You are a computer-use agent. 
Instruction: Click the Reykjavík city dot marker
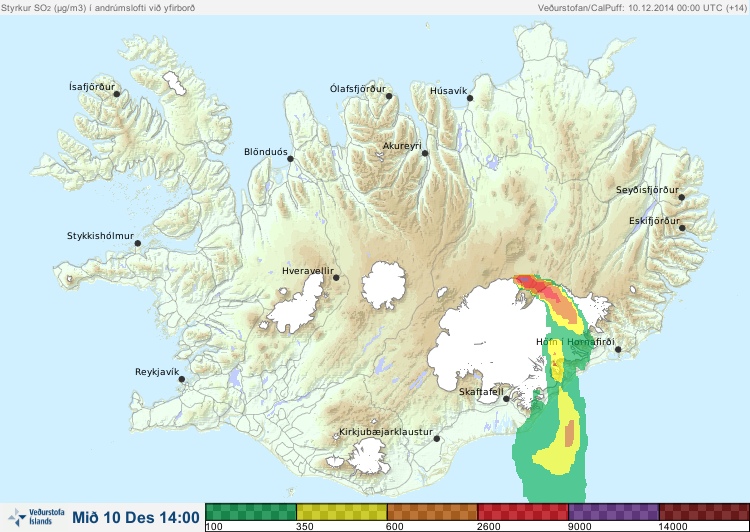tap(182, 379)
